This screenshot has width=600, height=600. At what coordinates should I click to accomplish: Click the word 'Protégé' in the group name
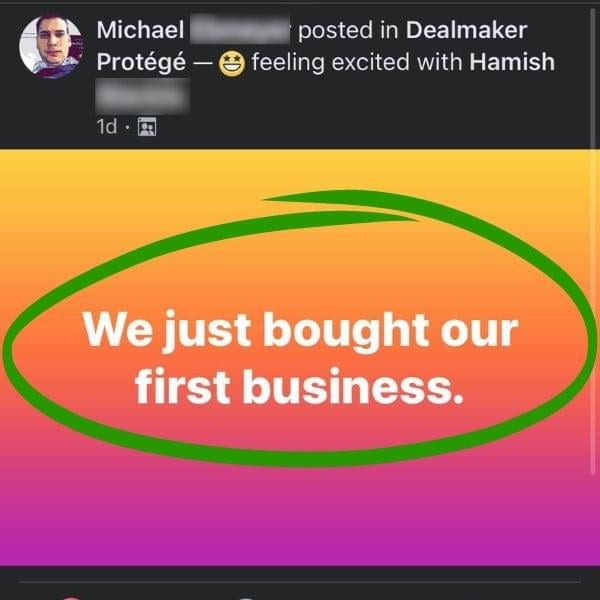point(141,62)
